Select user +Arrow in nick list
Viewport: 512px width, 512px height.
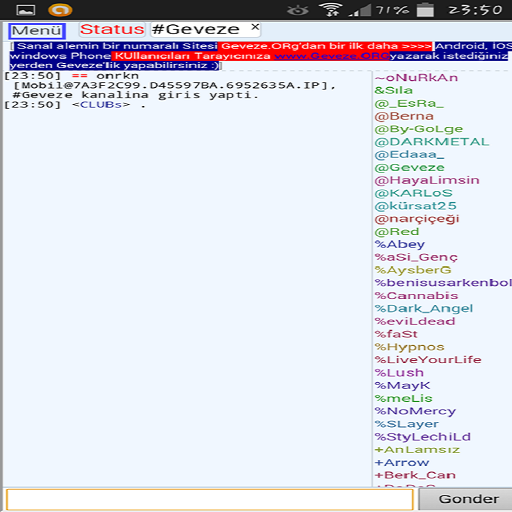pyautogui.click(x=402, y=463)
